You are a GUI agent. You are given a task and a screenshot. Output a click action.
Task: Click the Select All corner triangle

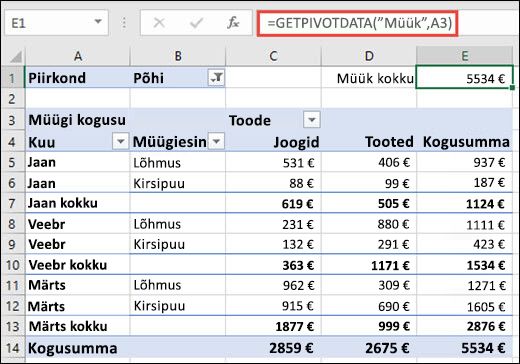(16, 56)
